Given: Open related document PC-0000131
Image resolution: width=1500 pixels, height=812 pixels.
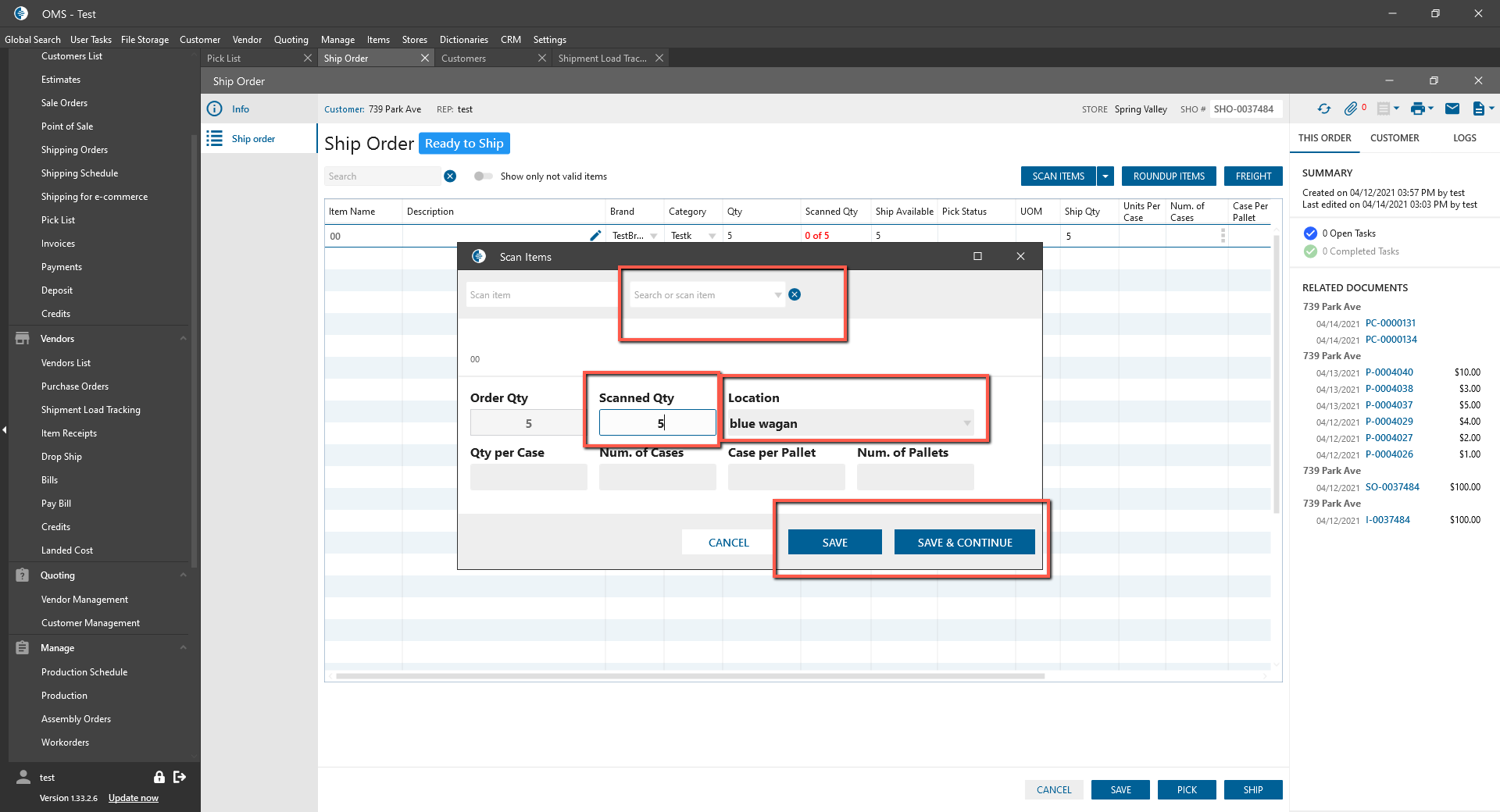Looking at the screenshot, I should (x=1391, y=323).
